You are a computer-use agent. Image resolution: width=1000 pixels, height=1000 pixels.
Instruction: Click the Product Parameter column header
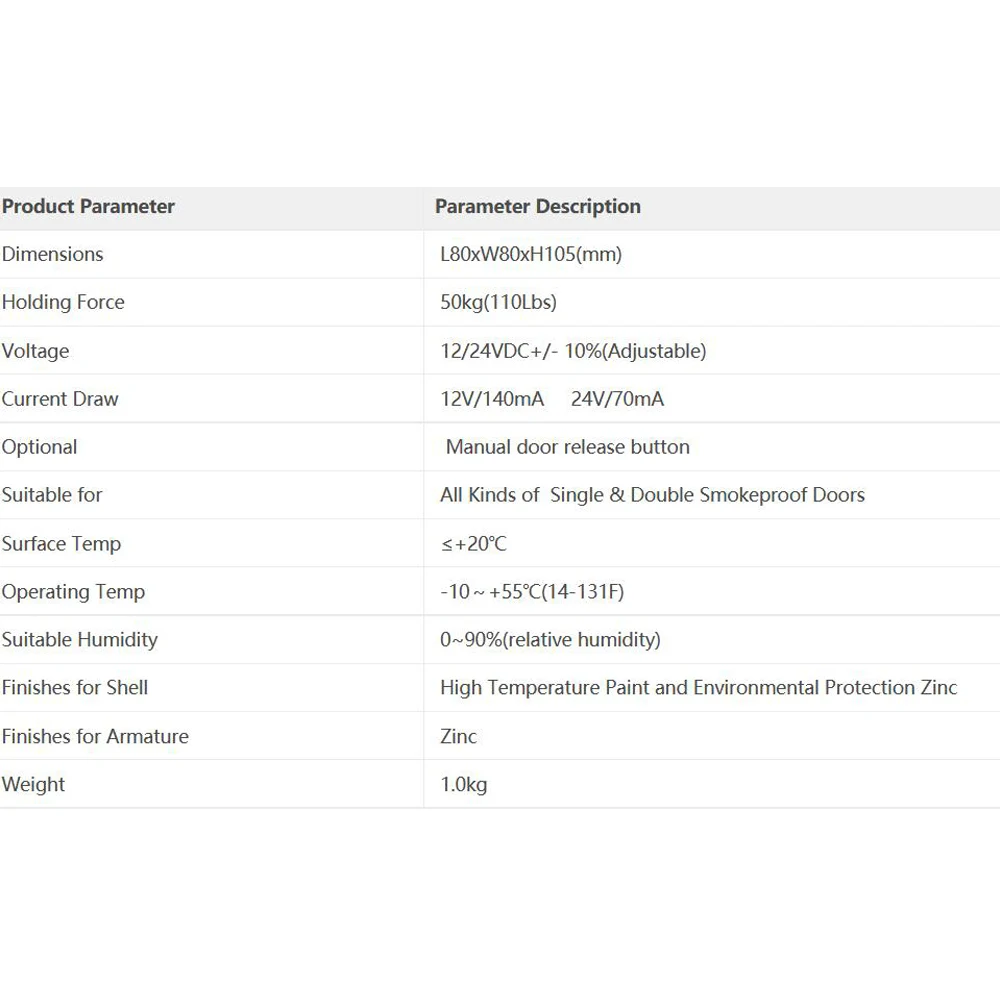(88, 207)
